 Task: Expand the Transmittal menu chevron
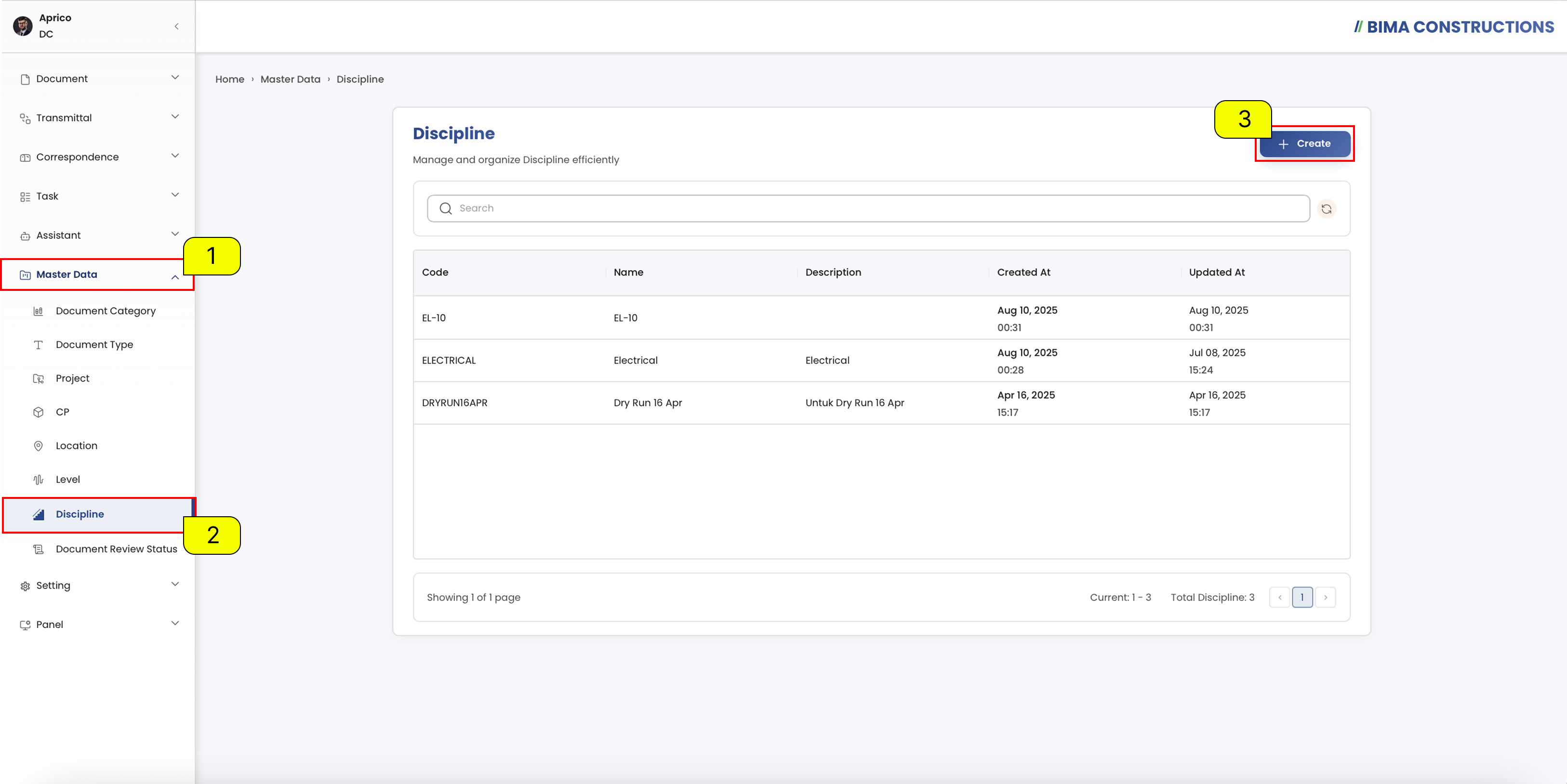(x=175, y=117)
